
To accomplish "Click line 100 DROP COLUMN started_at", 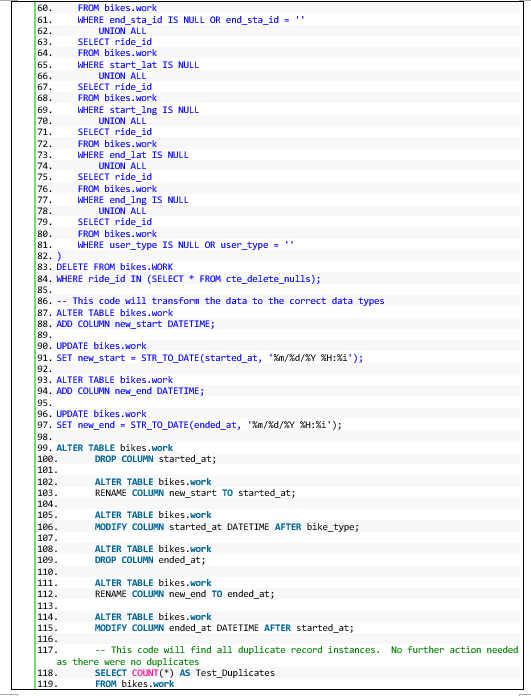I will [155, 459].
